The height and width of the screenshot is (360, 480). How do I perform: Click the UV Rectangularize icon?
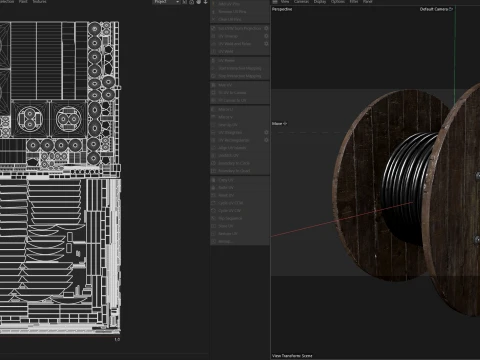214,140
